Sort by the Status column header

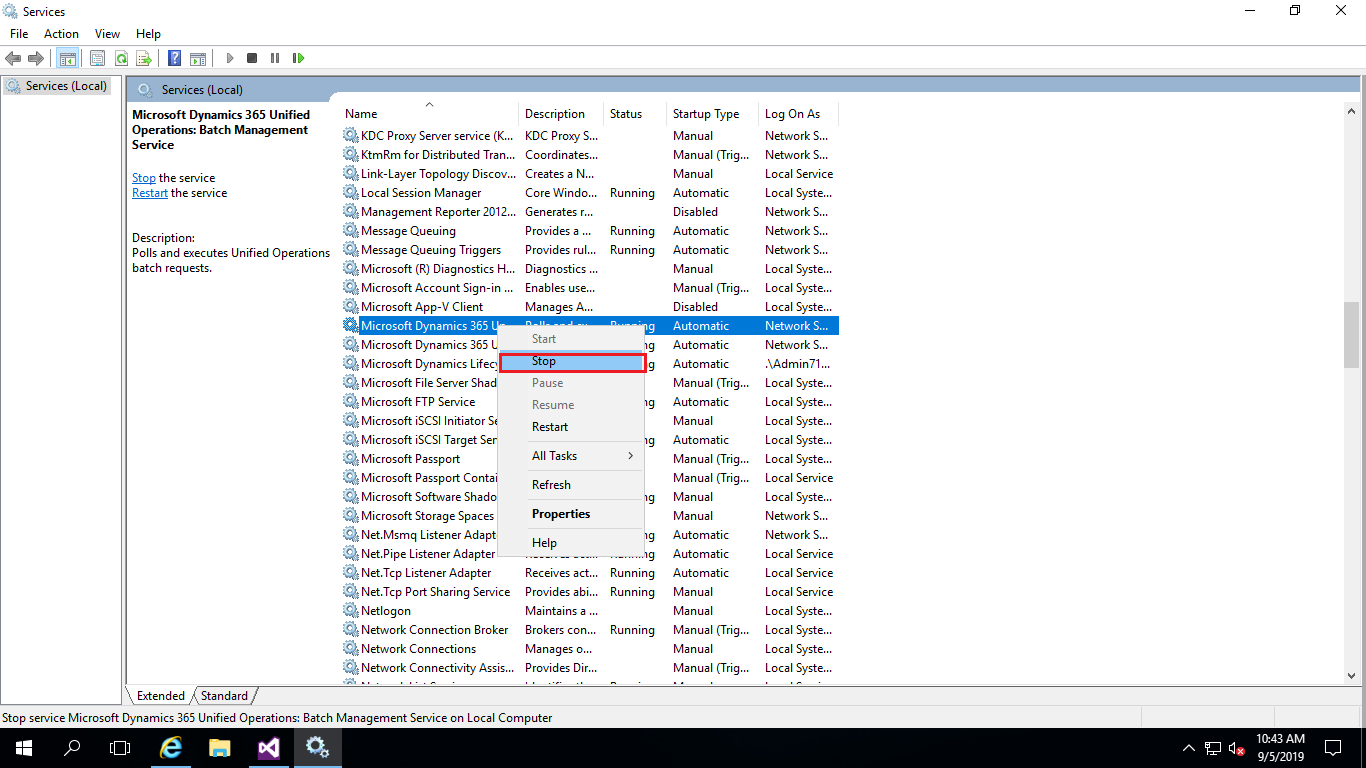tap(635, 114)
